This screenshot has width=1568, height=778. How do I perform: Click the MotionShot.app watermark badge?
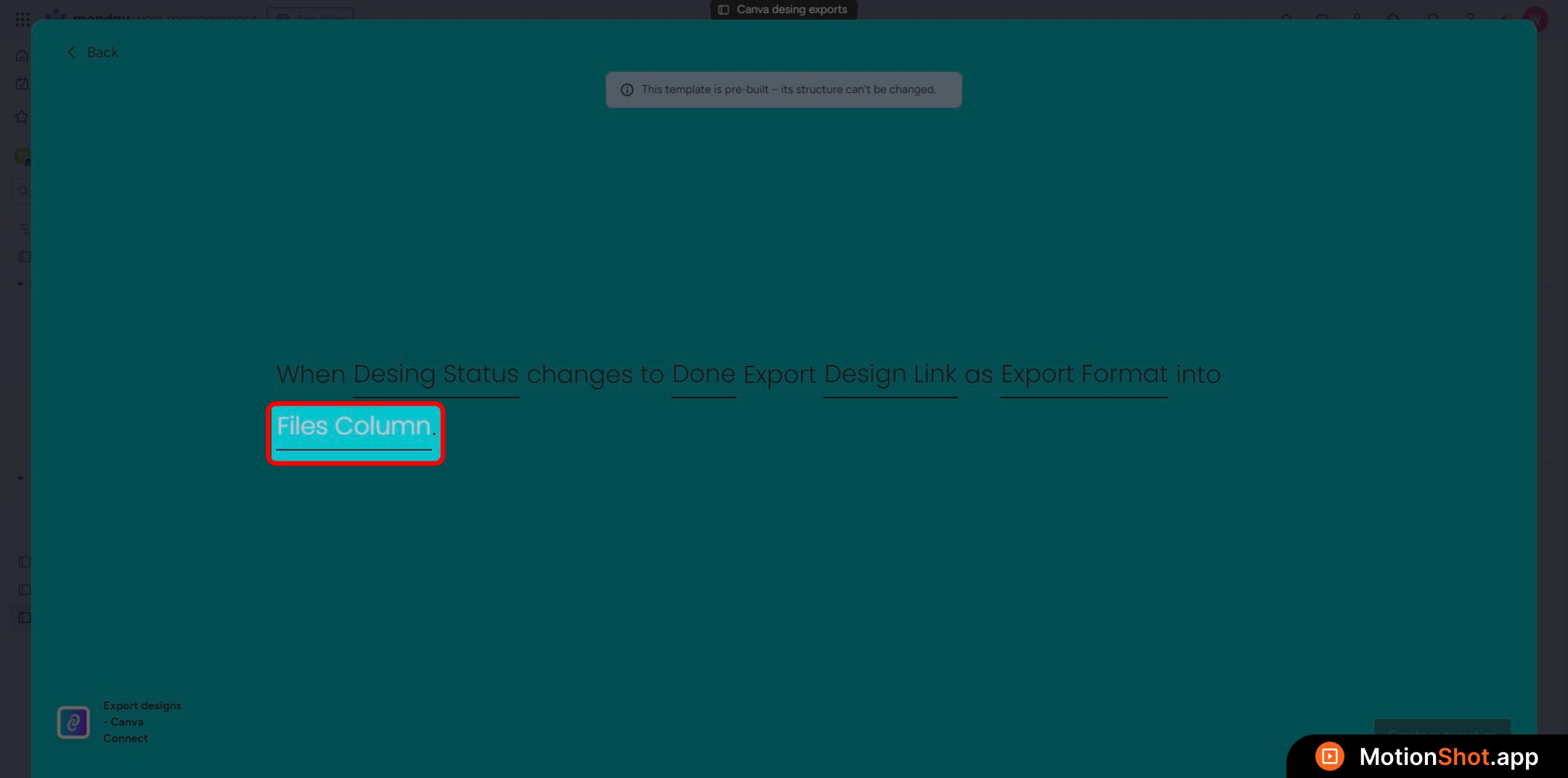[1426, 756]
